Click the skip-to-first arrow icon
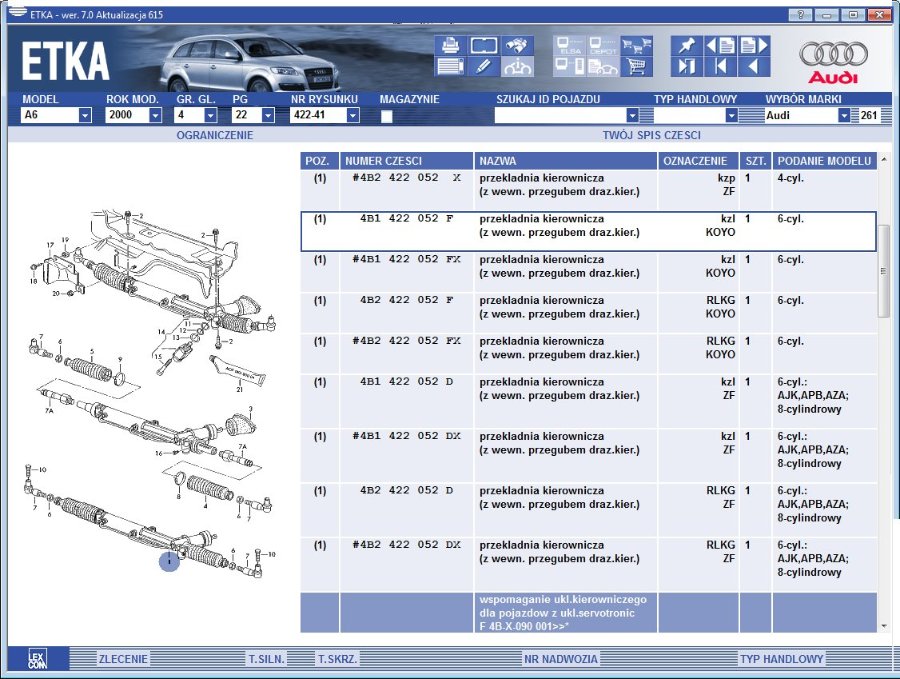 [720, 67]
